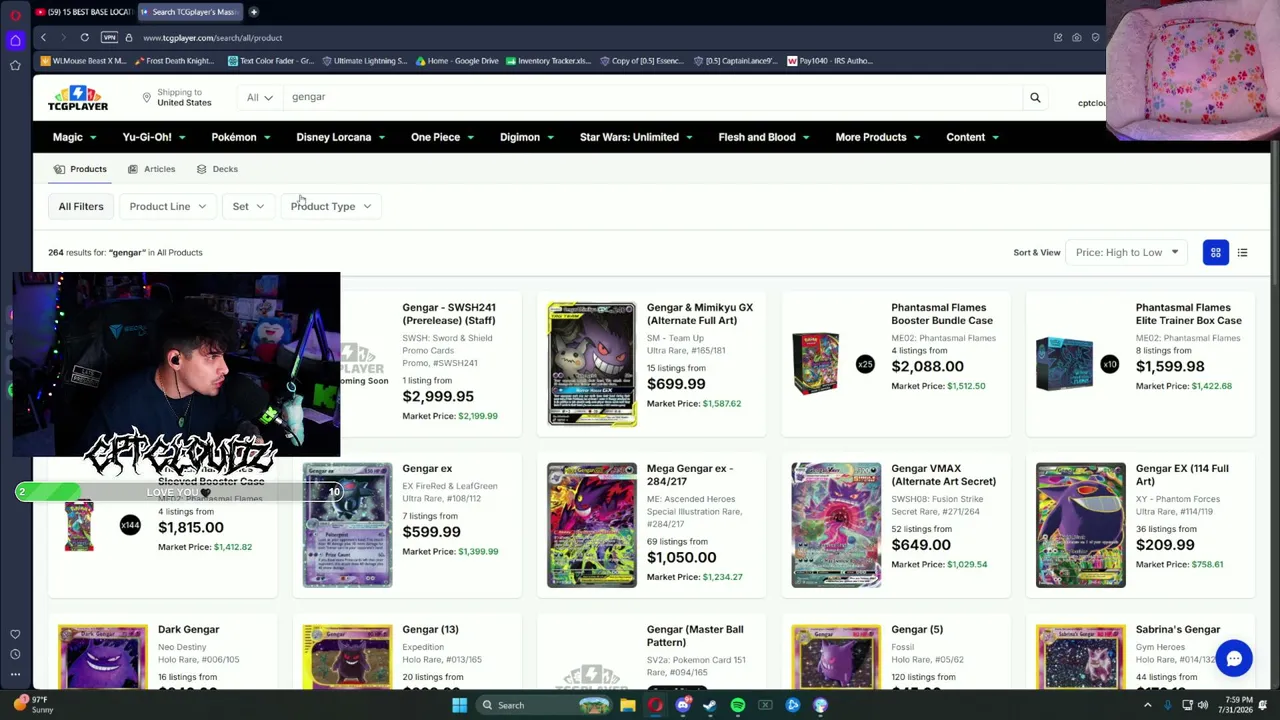The image size is (1280, 720).
Task: Show hidden system tray icons
Action: coord(1148,705)
